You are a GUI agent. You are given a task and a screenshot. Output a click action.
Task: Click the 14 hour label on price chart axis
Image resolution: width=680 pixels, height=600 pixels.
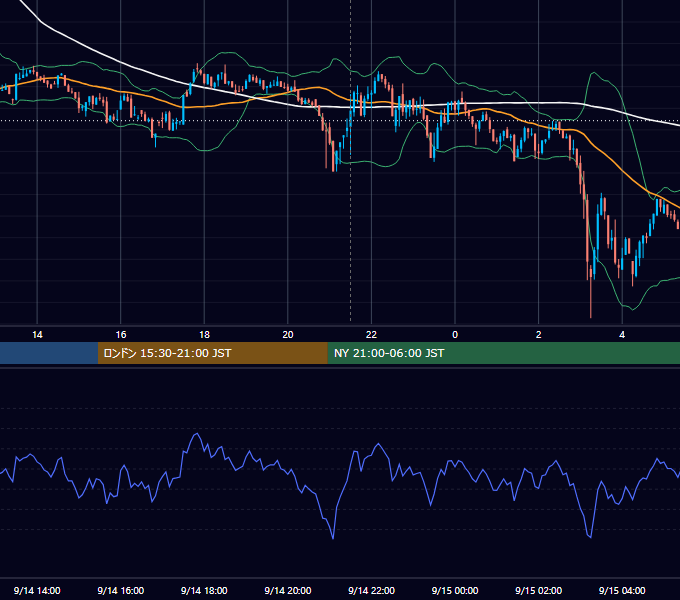coord(37,335)
